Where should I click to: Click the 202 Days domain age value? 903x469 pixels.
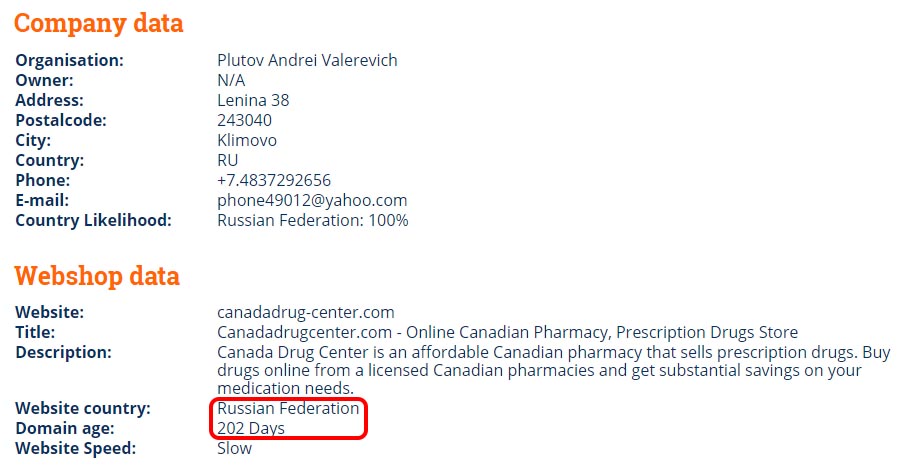(x=251, y=429)
